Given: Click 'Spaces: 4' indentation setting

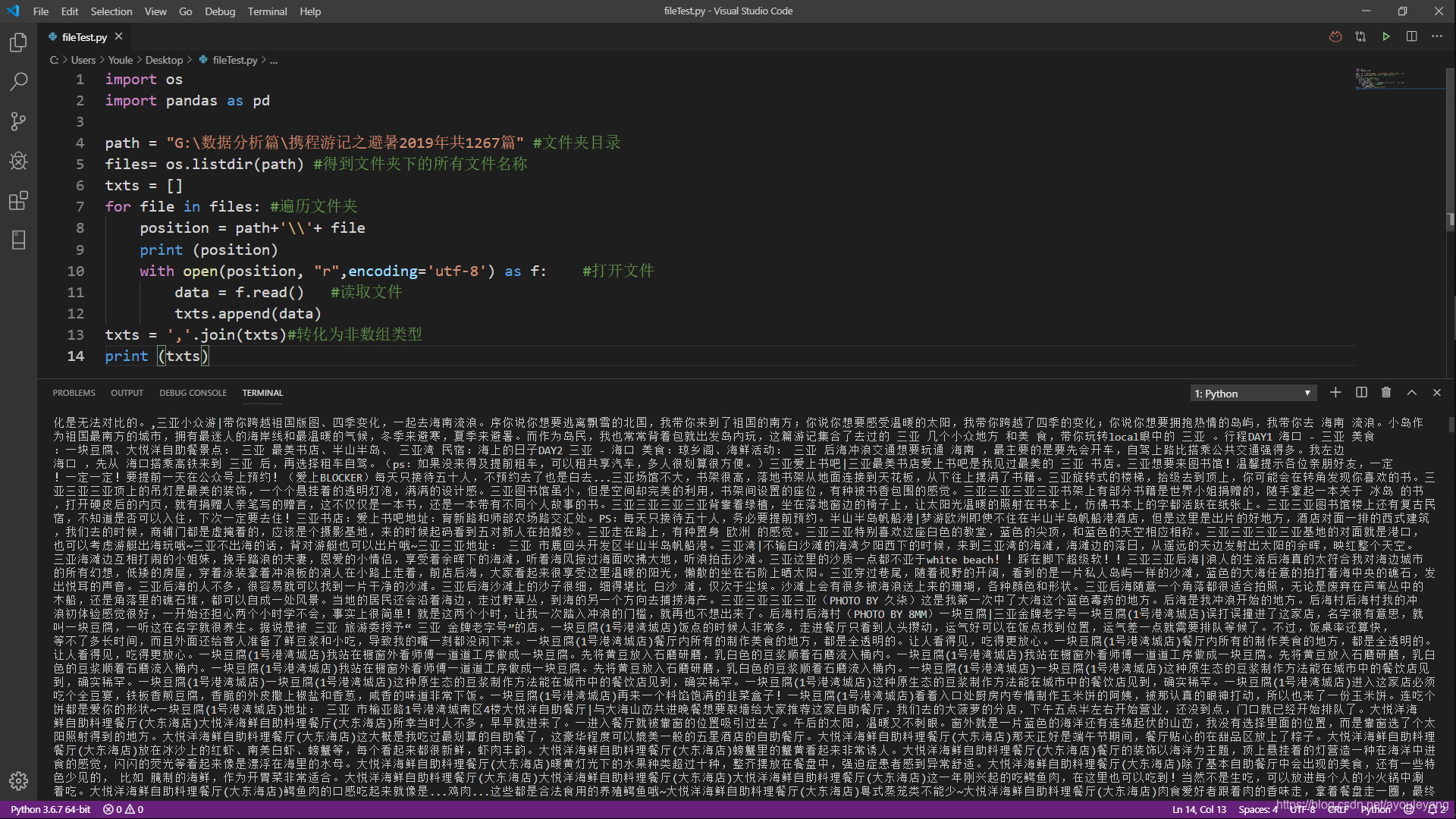Looking at the screenshot, I should pyautogui.click(x=1259, y=809).
